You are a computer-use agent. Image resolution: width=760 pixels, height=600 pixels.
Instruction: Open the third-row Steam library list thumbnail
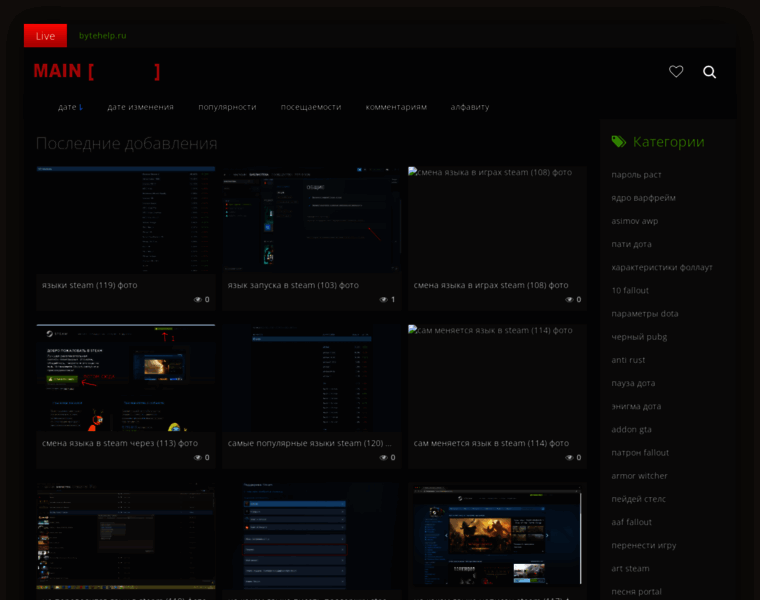pos(126,536)
